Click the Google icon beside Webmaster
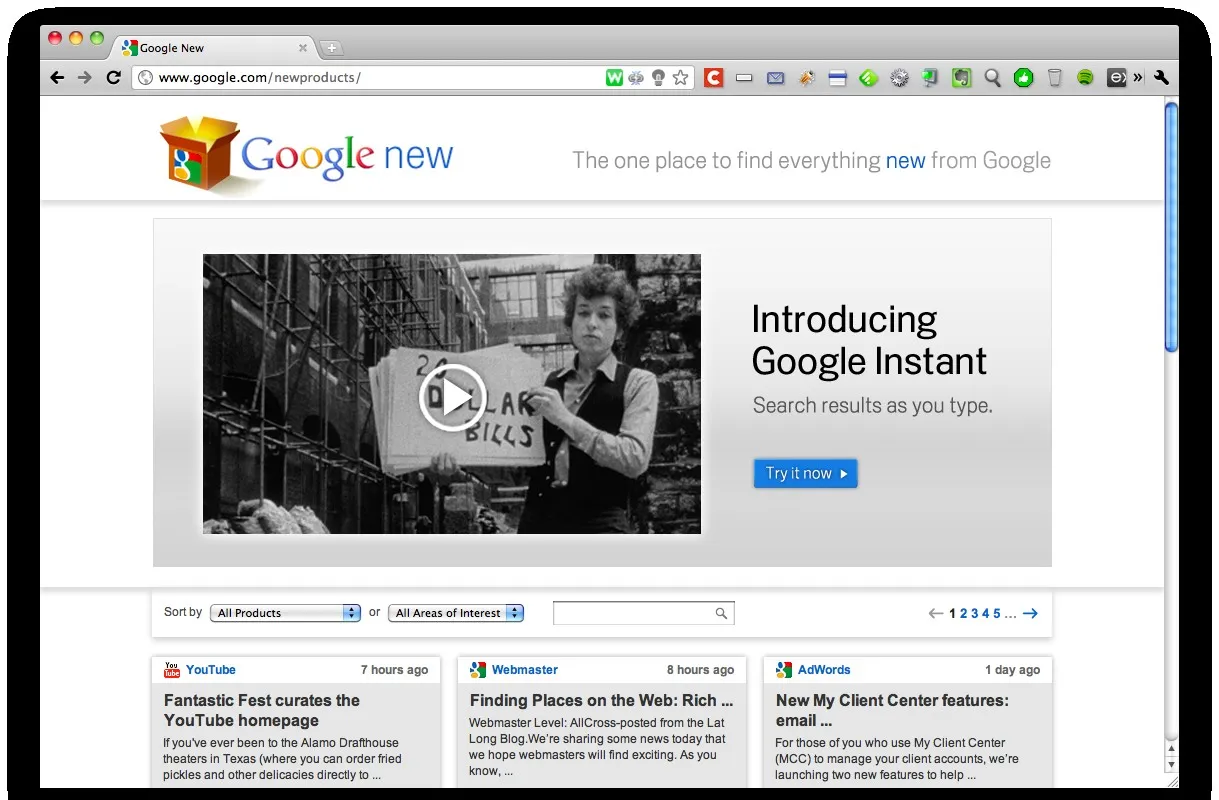The height and width of the screenshot is (800, 1219). (x=478, y=670)
